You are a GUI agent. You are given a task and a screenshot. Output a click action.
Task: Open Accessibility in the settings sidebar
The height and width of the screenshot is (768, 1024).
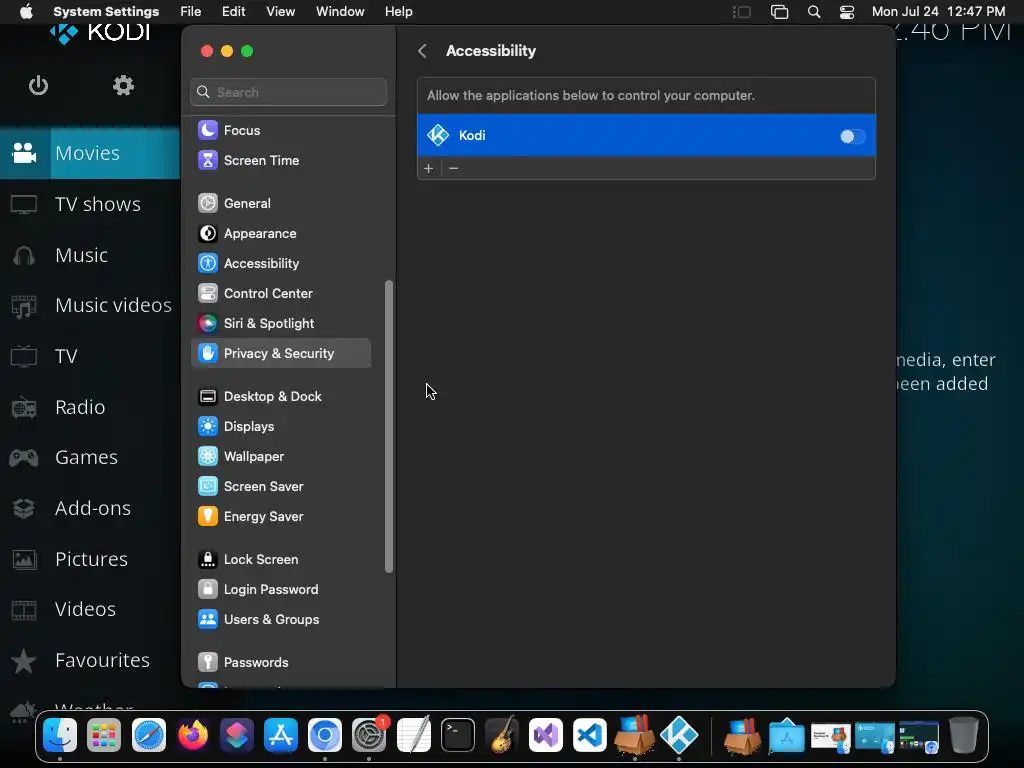281,263
